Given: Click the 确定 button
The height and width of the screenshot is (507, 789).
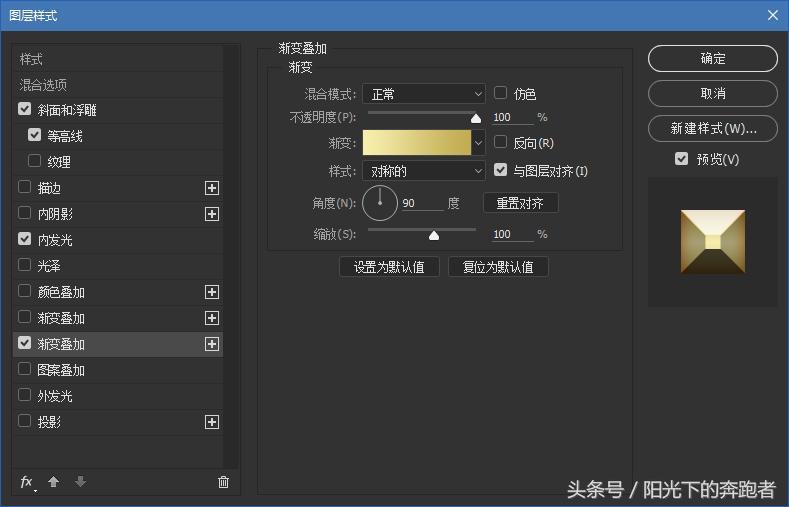Looking at the screenshot, I should pyautogui.click(x=713, y=58).
